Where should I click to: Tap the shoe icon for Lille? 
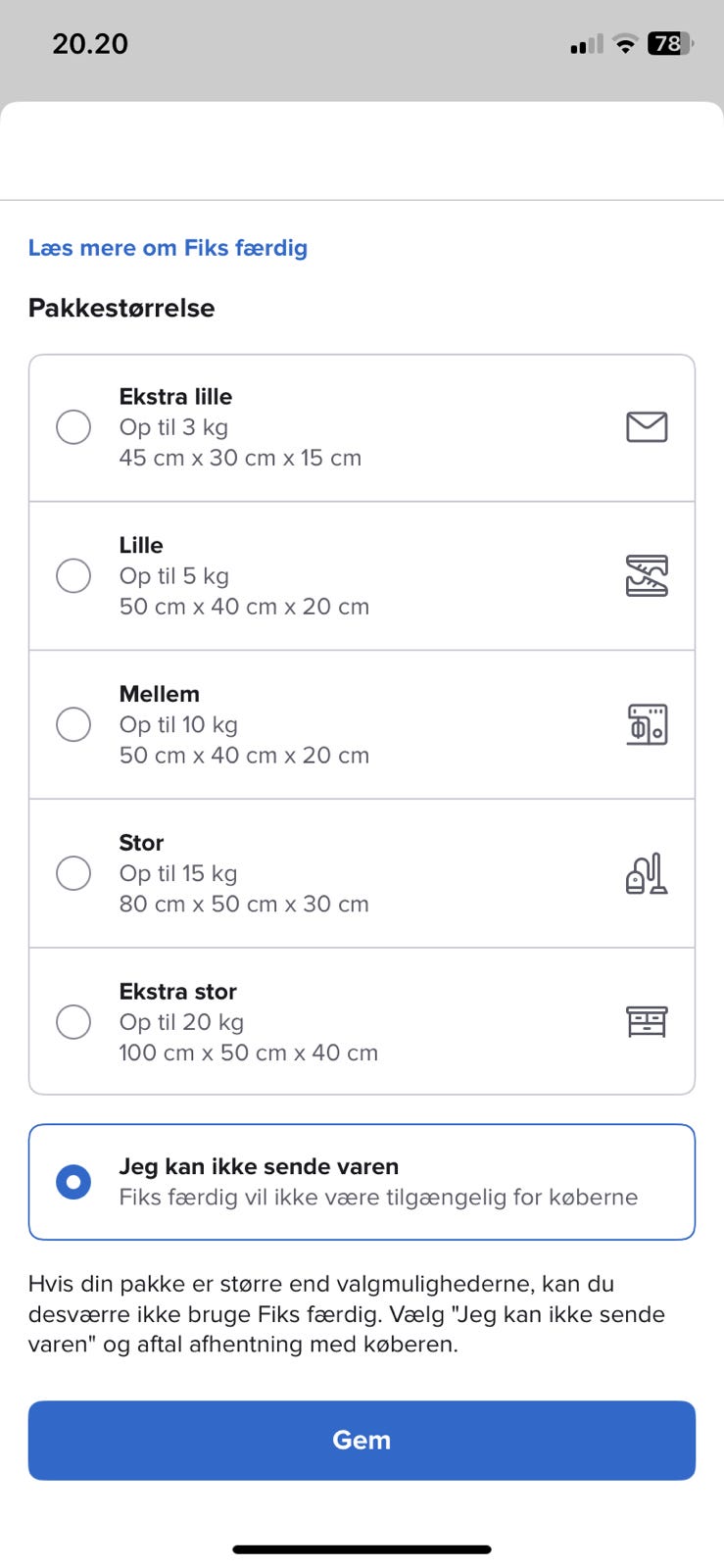[x=647, y=576]
